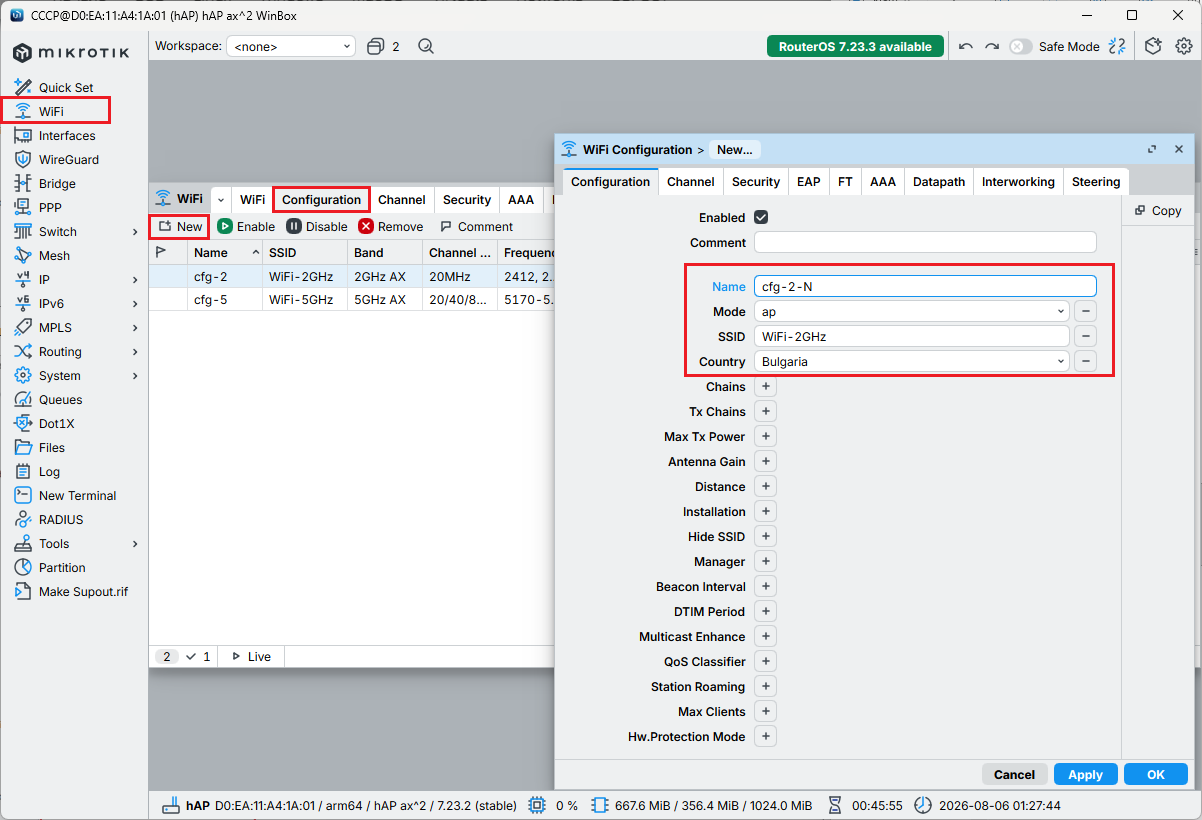Open the search magnifier in toolbar
1202x820 pixels.
point(426,46)
